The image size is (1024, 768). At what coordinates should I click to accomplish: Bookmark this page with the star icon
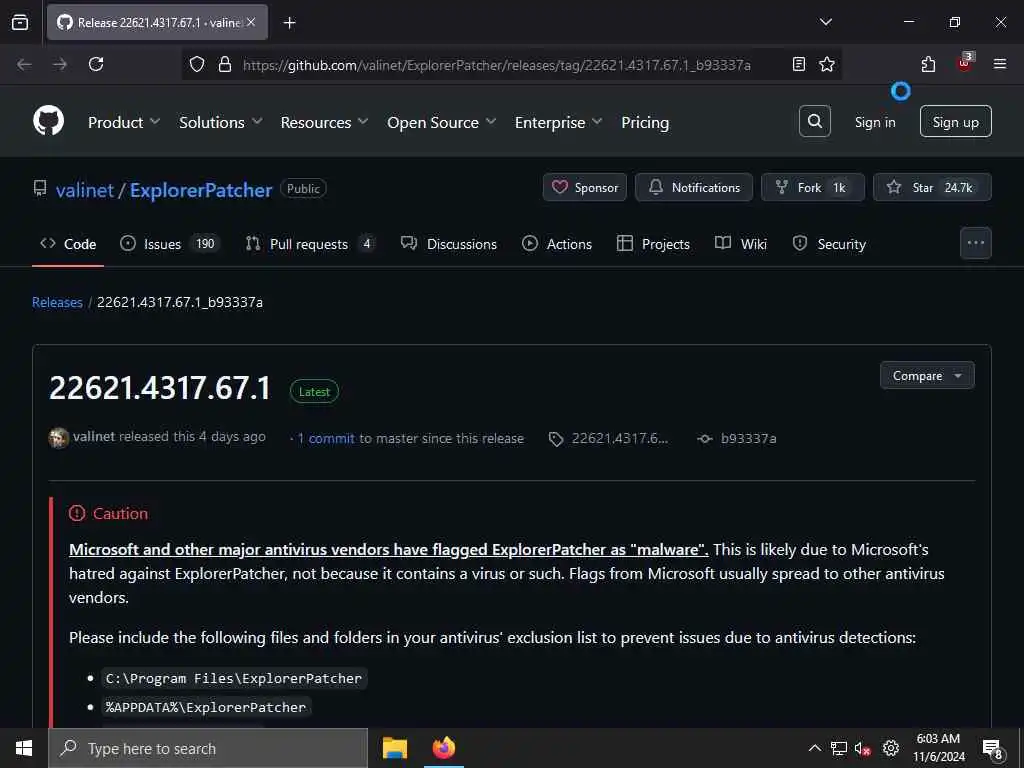pyautogui.click(x=827, y=64)
